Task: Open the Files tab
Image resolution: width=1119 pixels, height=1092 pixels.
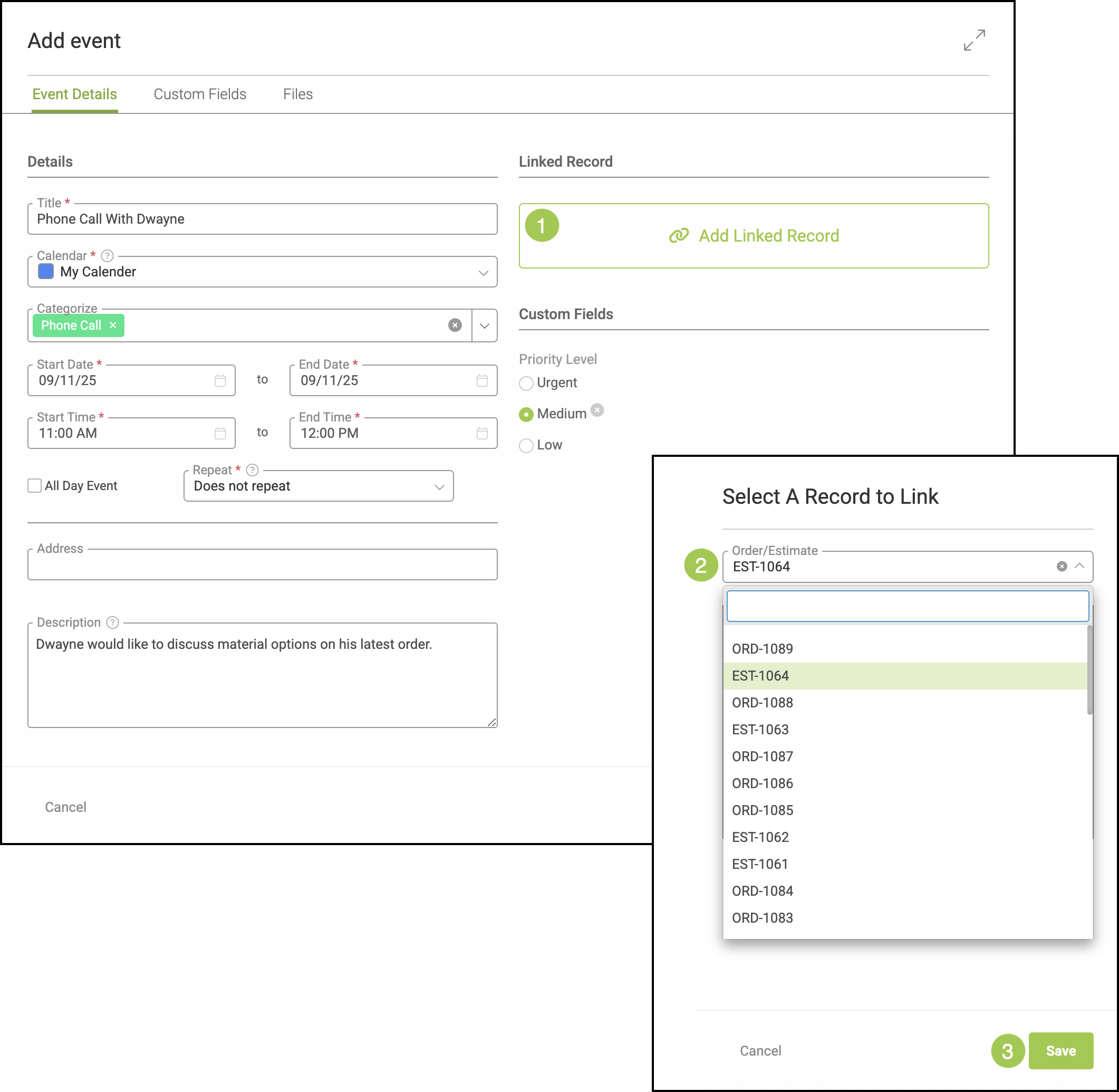Action: coord(297,94)
